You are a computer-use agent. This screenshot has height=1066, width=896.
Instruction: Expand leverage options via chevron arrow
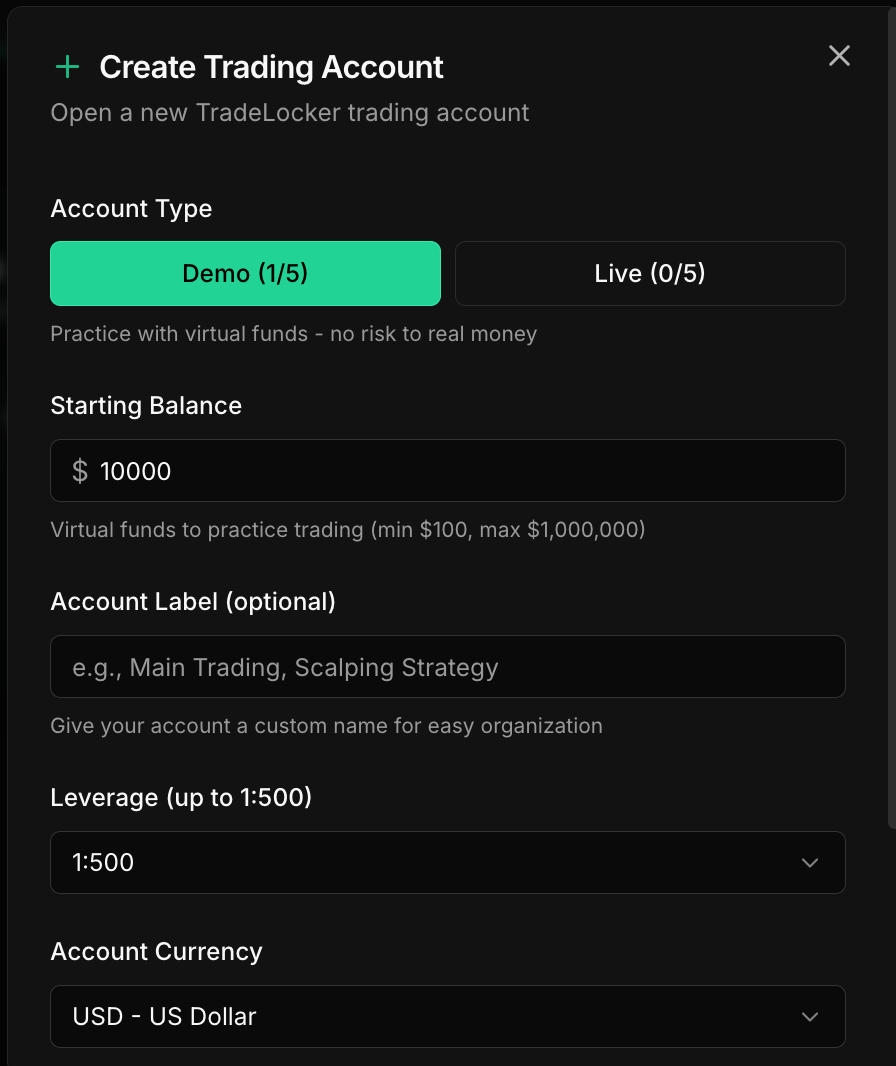tap(810, 863)
